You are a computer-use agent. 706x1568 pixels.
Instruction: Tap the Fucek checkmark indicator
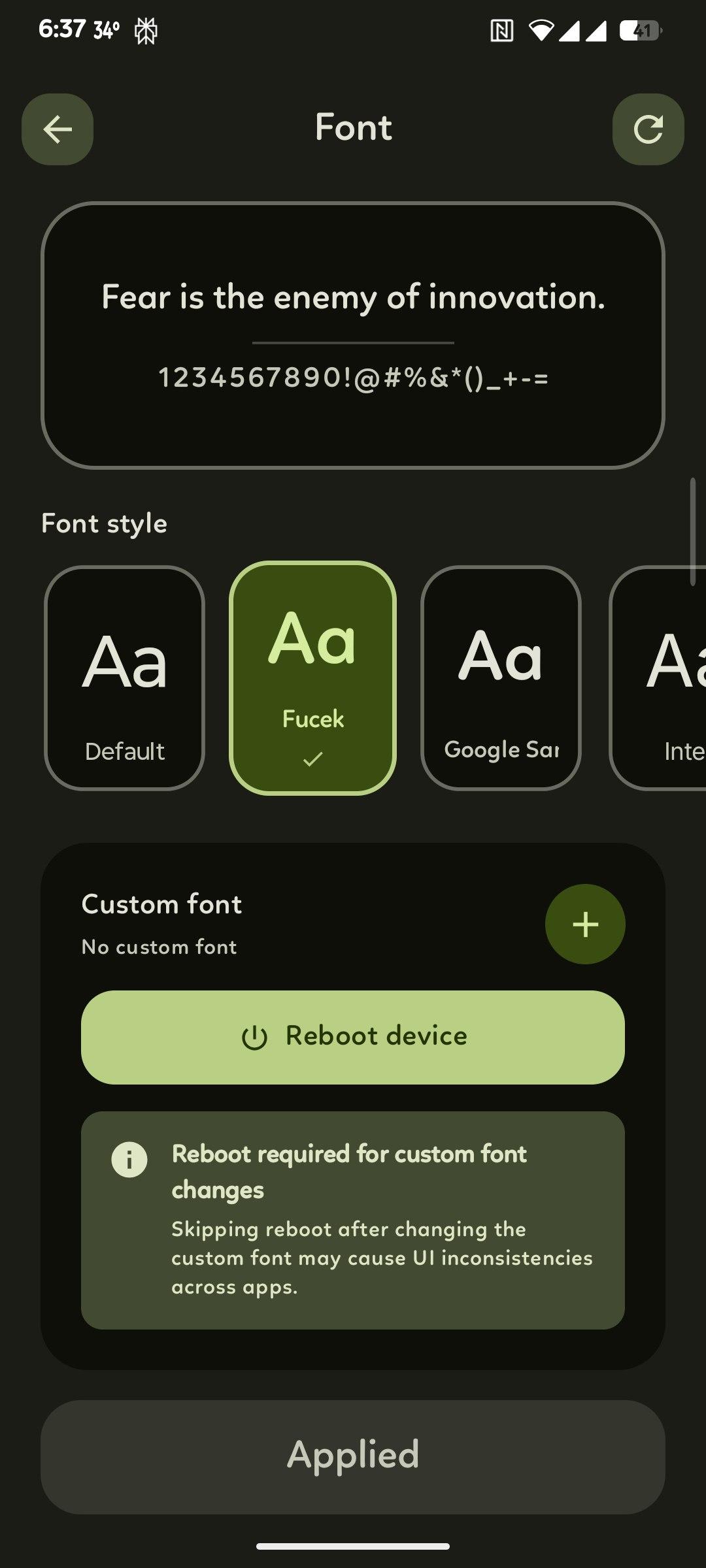tap(313, 759)
